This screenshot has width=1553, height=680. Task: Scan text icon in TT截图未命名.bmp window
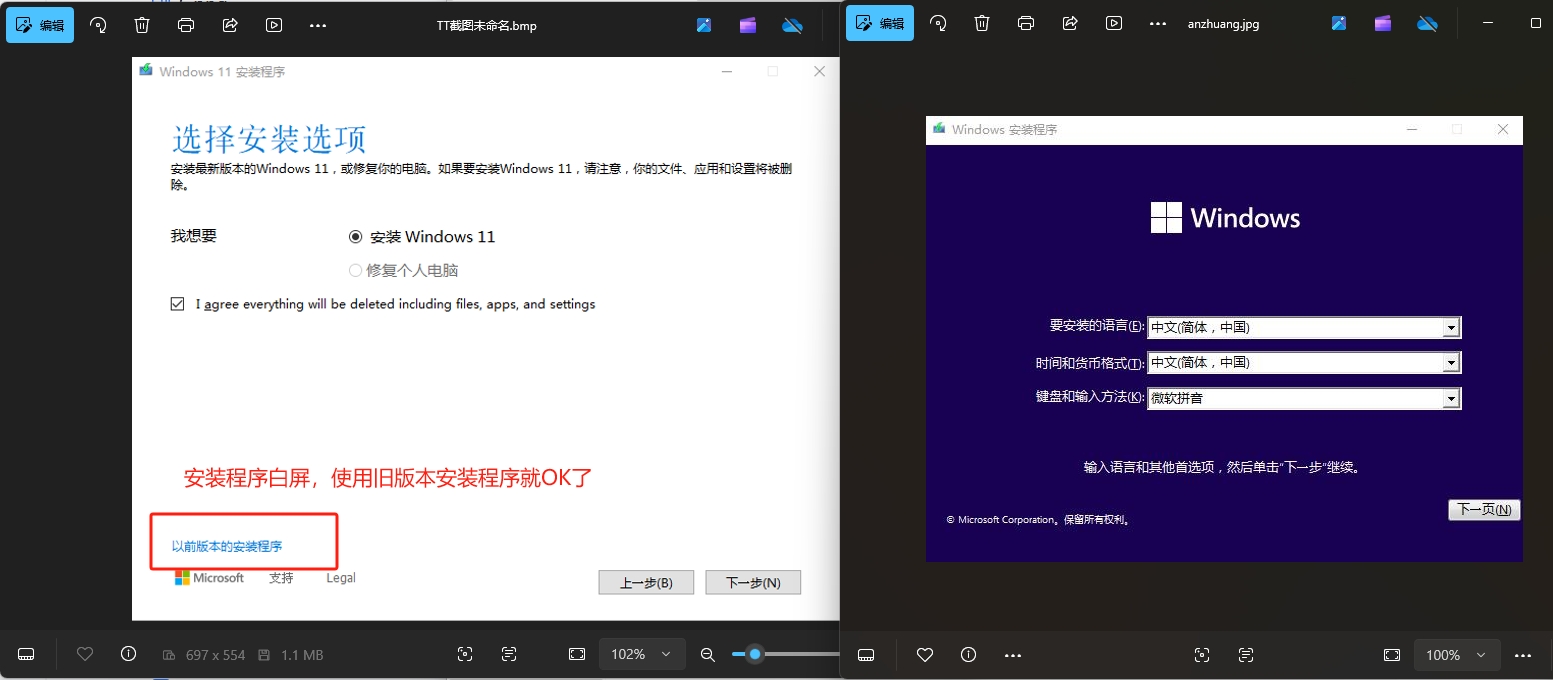point(509,655)
